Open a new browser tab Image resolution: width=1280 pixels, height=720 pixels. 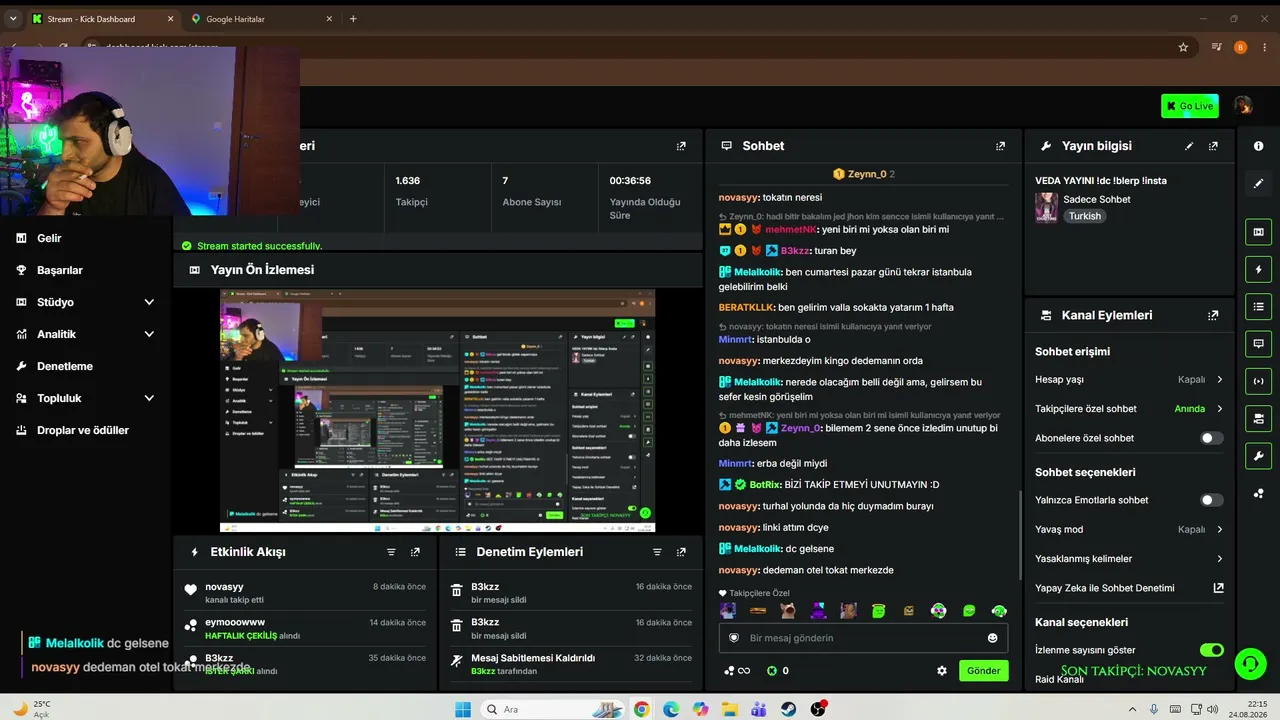click(x=353, y=19)
